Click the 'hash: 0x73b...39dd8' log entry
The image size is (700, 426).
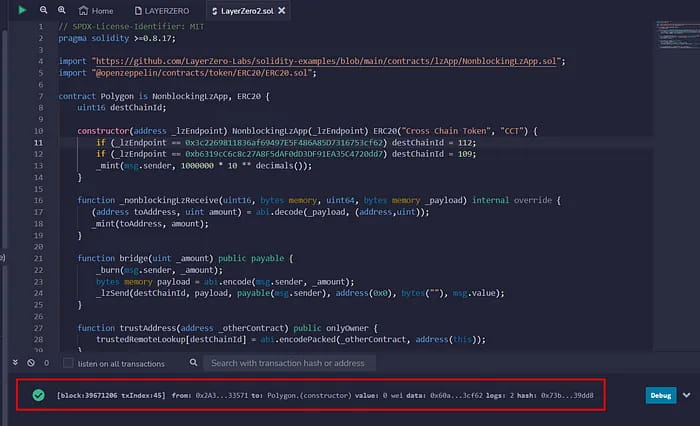point(555,395)
